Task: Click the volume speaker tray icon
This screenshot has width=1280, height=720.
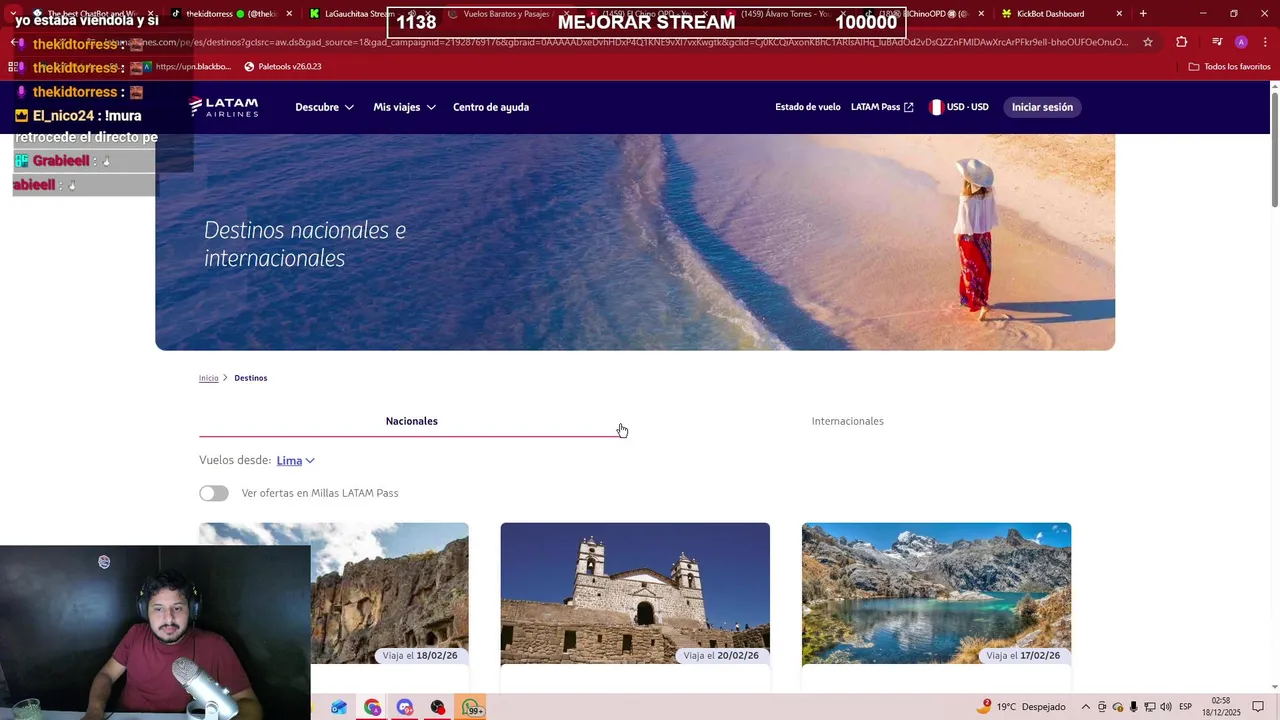Action: point(1166,707)
